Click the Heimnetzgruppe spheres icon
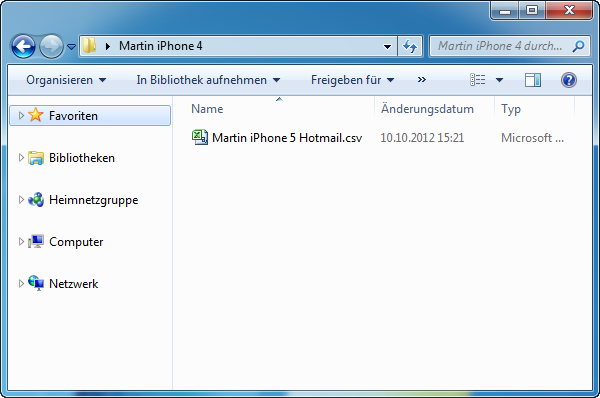The image size is (600, 398). [36, 199]
